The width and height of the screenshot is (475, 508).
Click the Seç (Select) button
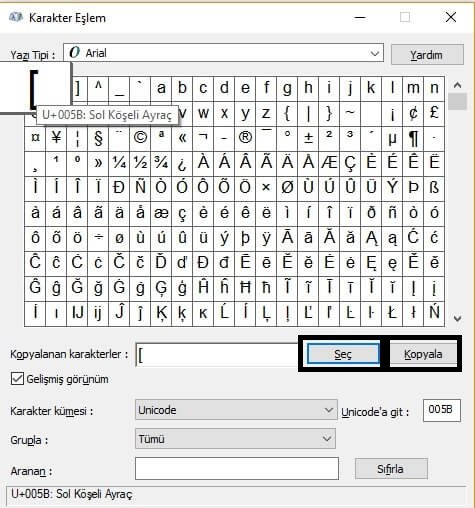[x=343, y=354]
